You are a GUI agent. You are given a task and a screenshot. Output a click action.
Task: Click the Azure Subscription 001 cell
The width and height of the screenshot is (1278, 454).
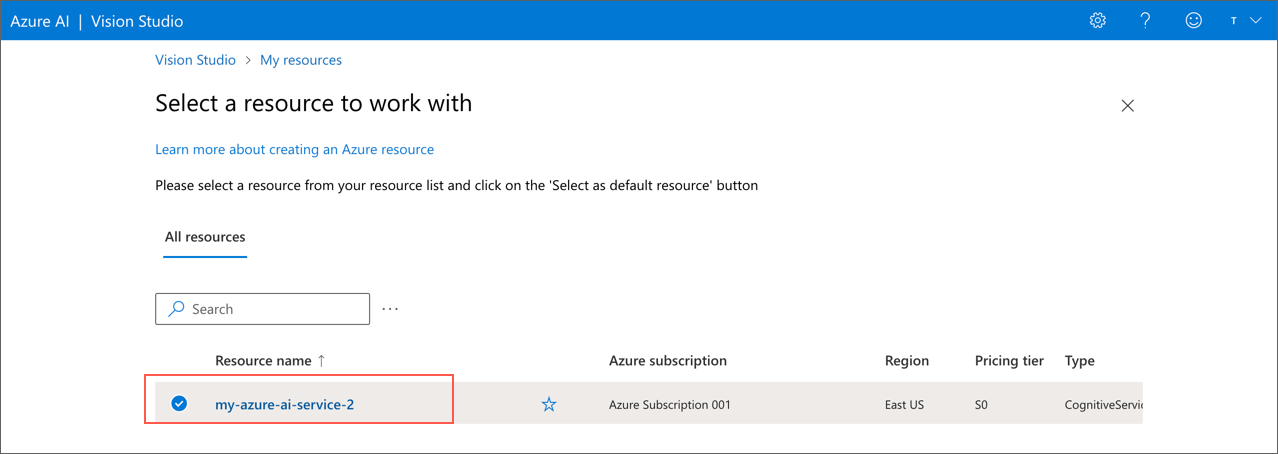tap(670, 405)
